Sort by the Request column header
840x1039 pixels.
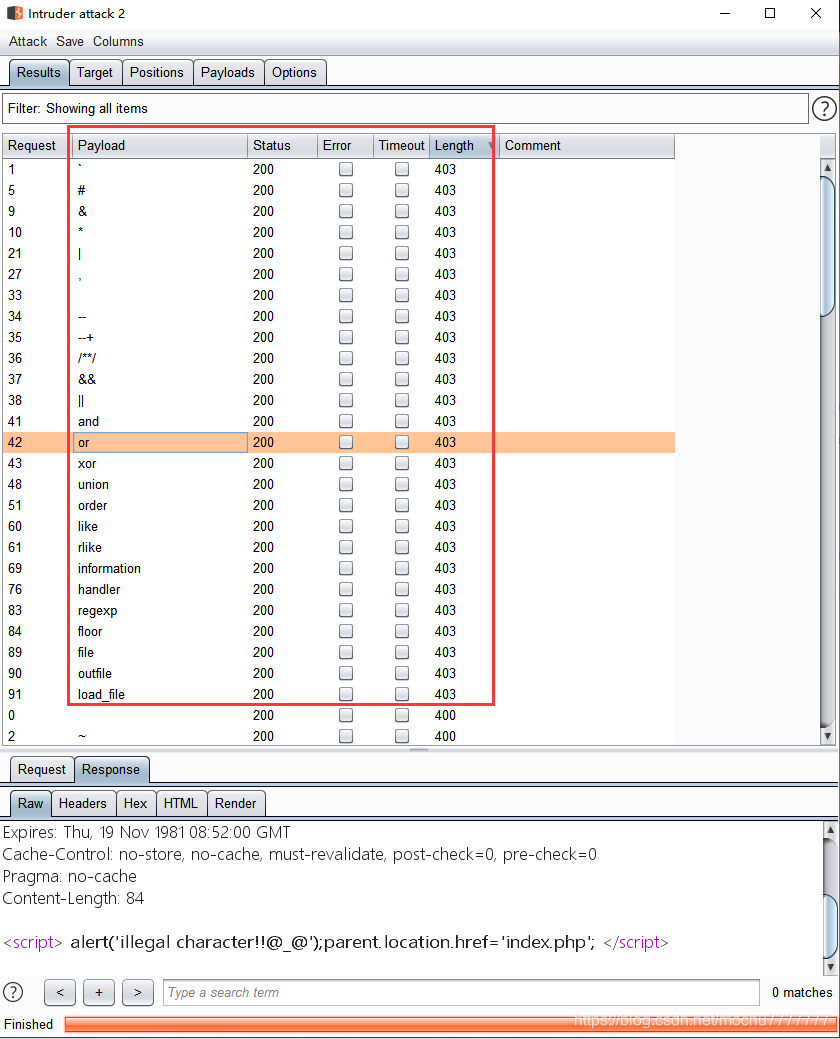click(37, 146)
